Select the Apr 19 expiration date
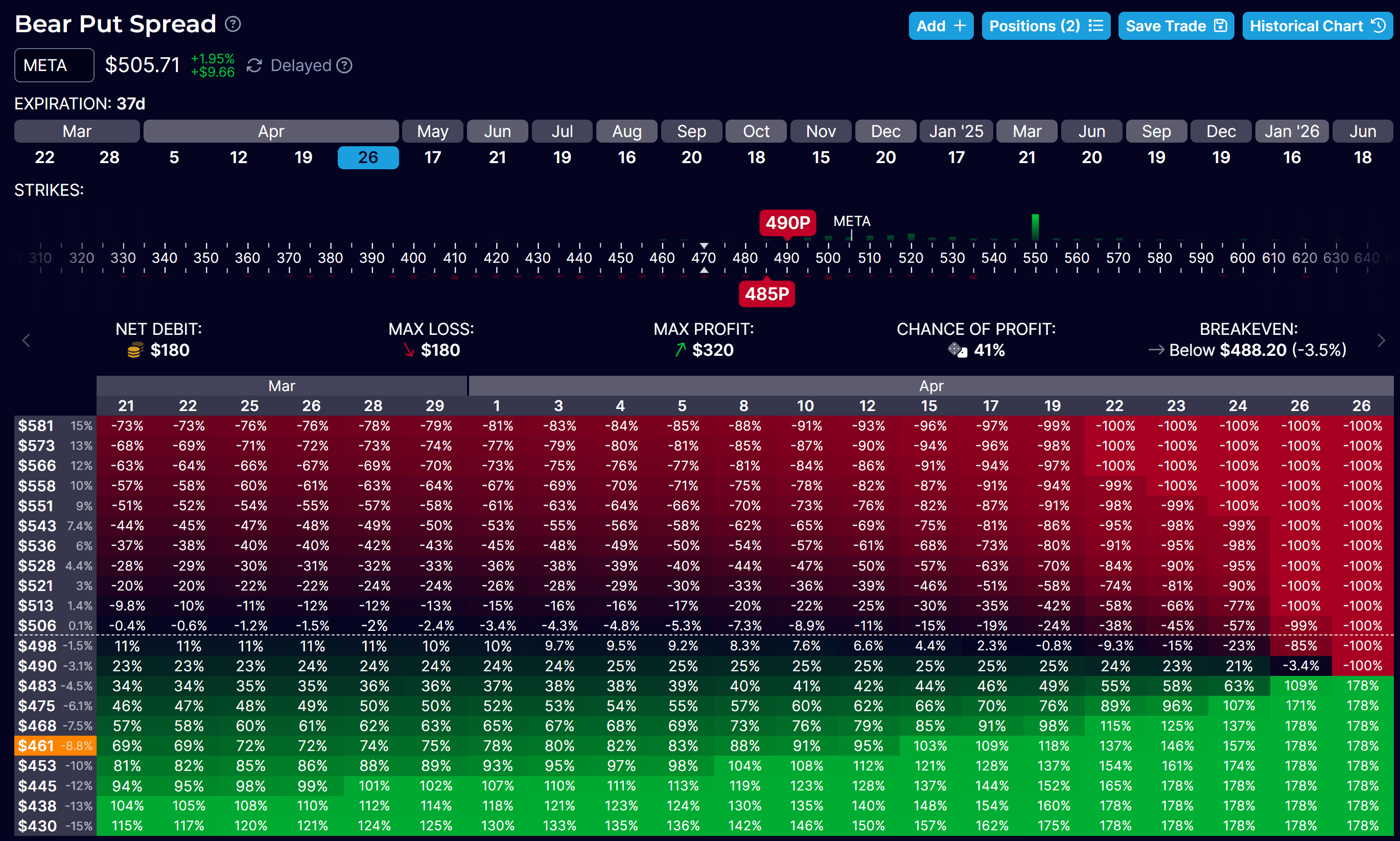 point(303,157)
